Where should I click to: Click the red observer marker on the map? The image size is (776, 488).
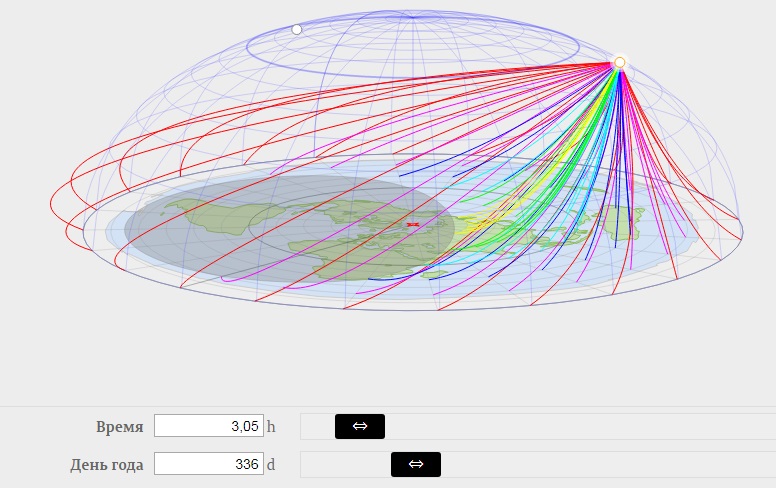[x=413, y=225]
